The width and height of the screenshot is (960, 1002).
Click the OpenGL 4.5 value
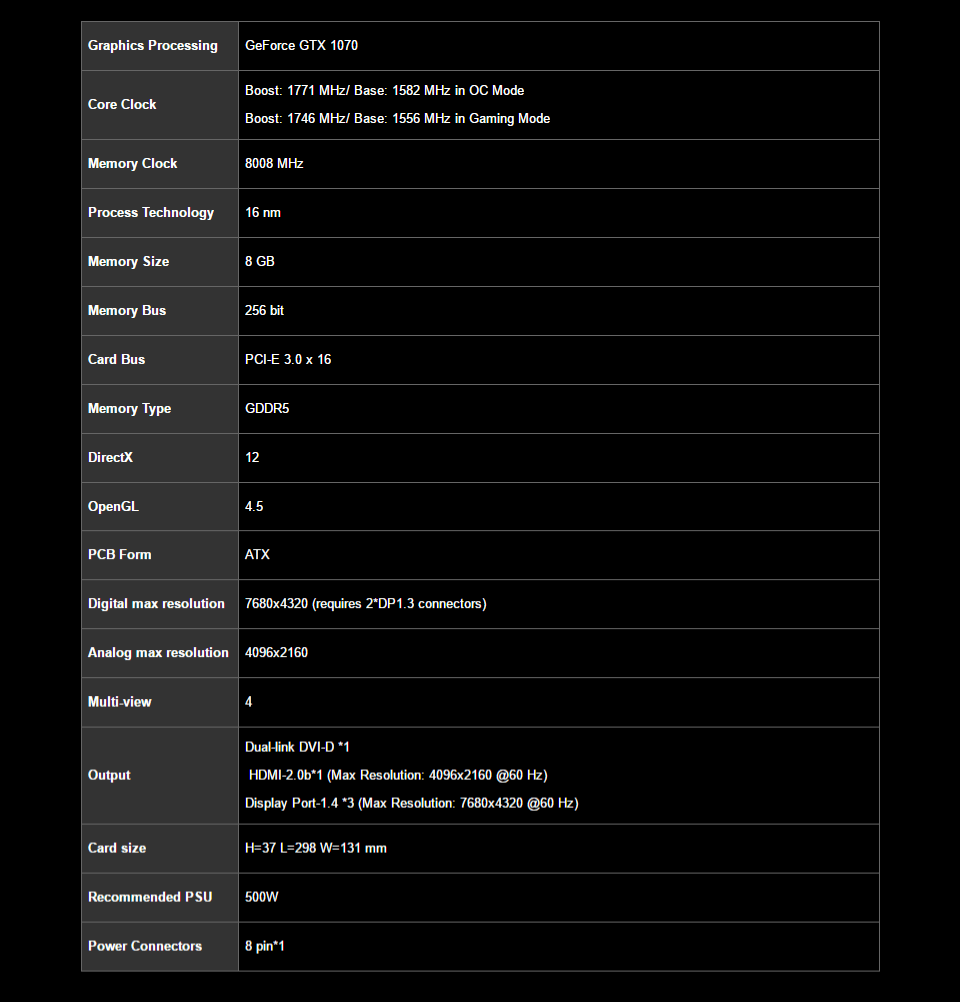[254, 507]
